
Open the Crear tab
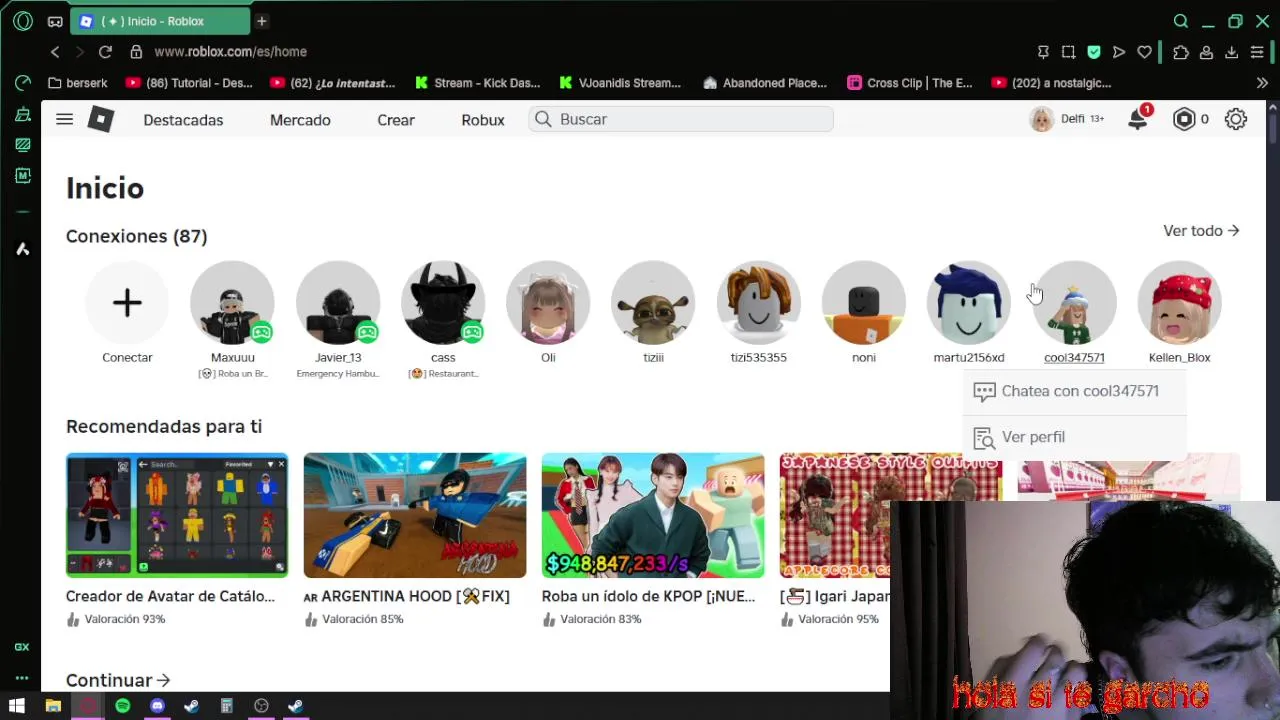point(396,120)
